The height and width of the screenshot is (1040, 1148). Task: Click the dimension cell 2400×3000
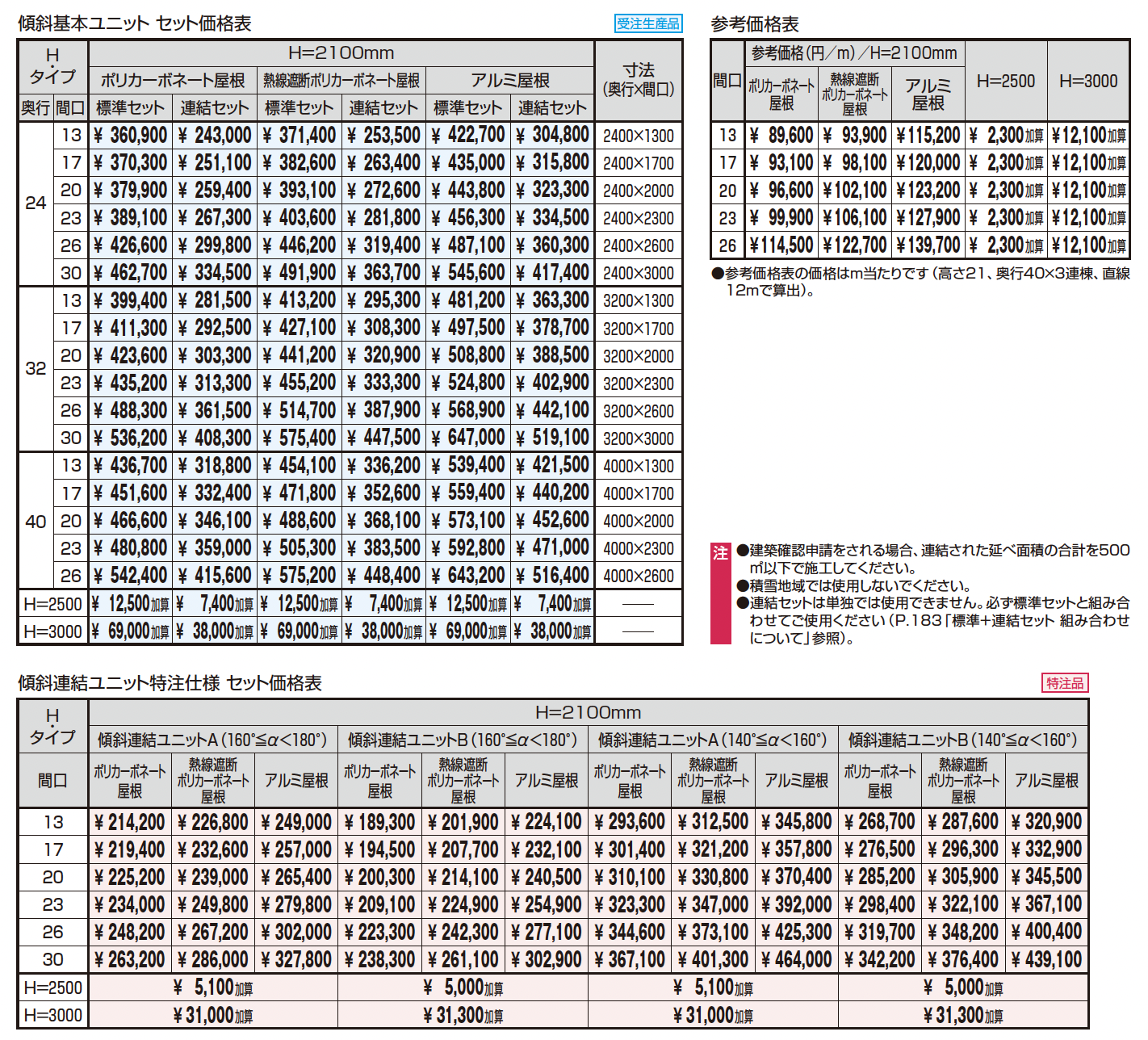click(x=639, y=273)
